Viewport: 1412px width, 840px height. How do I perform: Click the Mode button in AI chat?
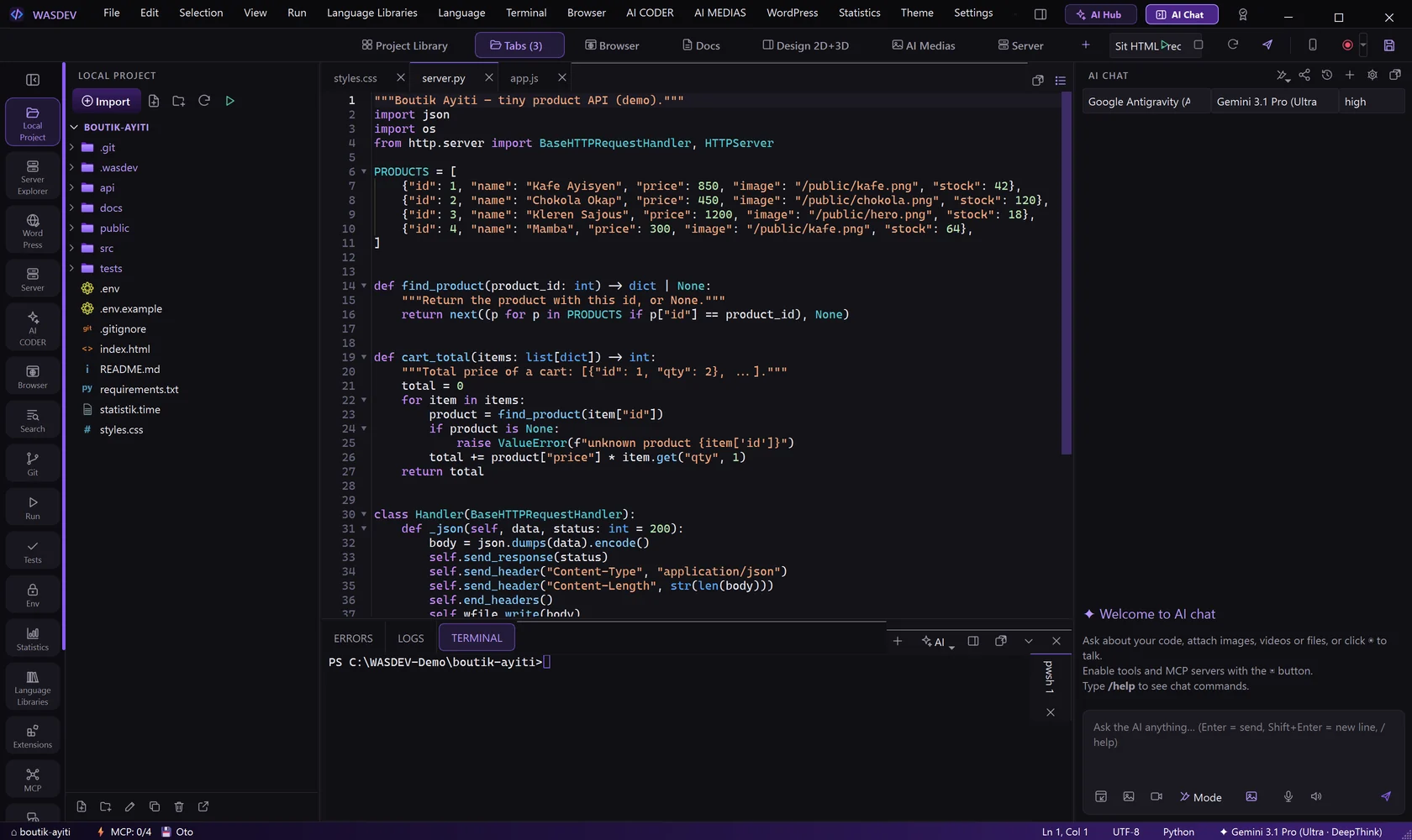pos(1201,796)
